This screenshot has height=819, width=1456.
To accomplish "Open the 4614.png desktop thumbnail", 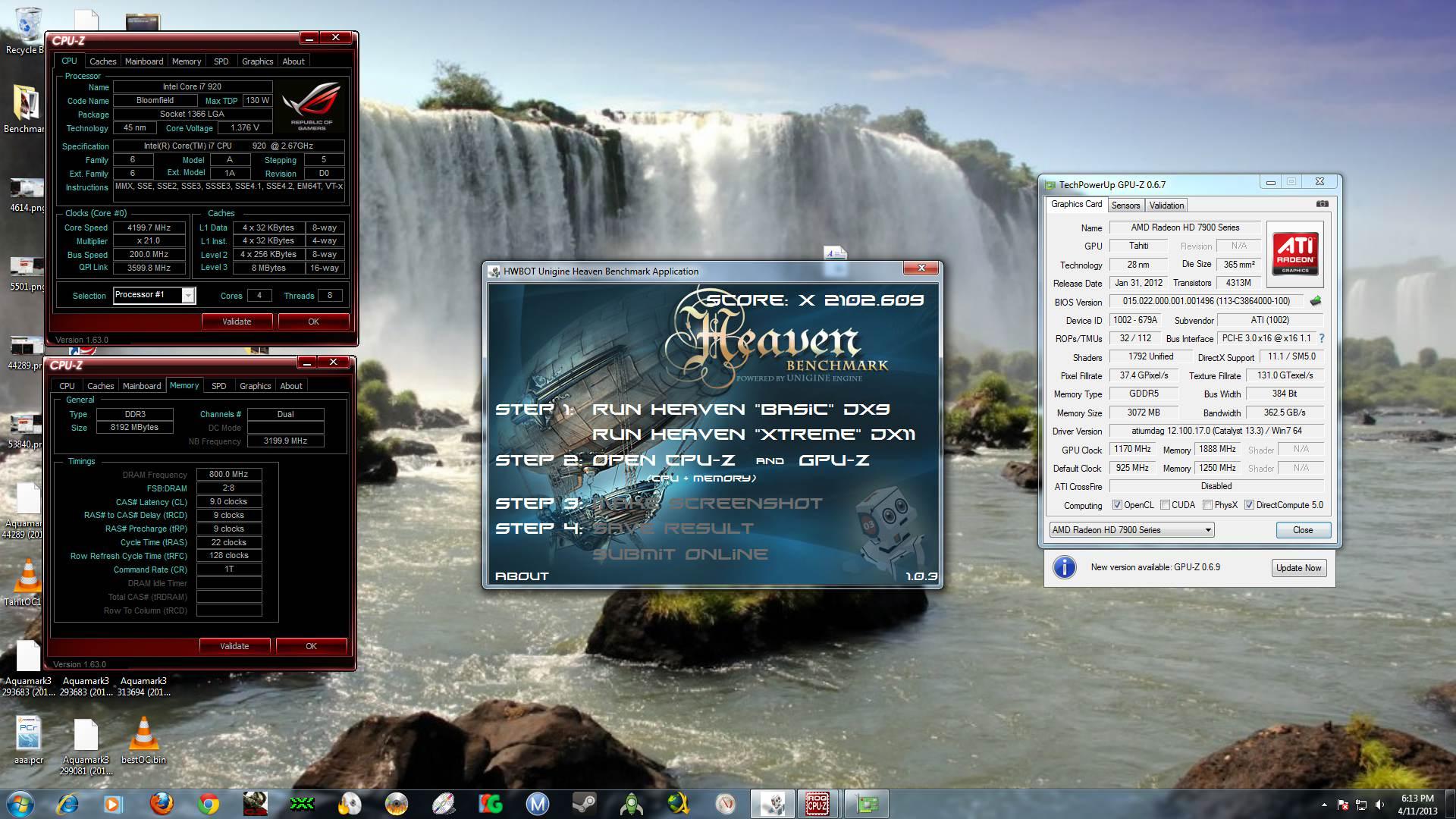I will pos(26,194).
